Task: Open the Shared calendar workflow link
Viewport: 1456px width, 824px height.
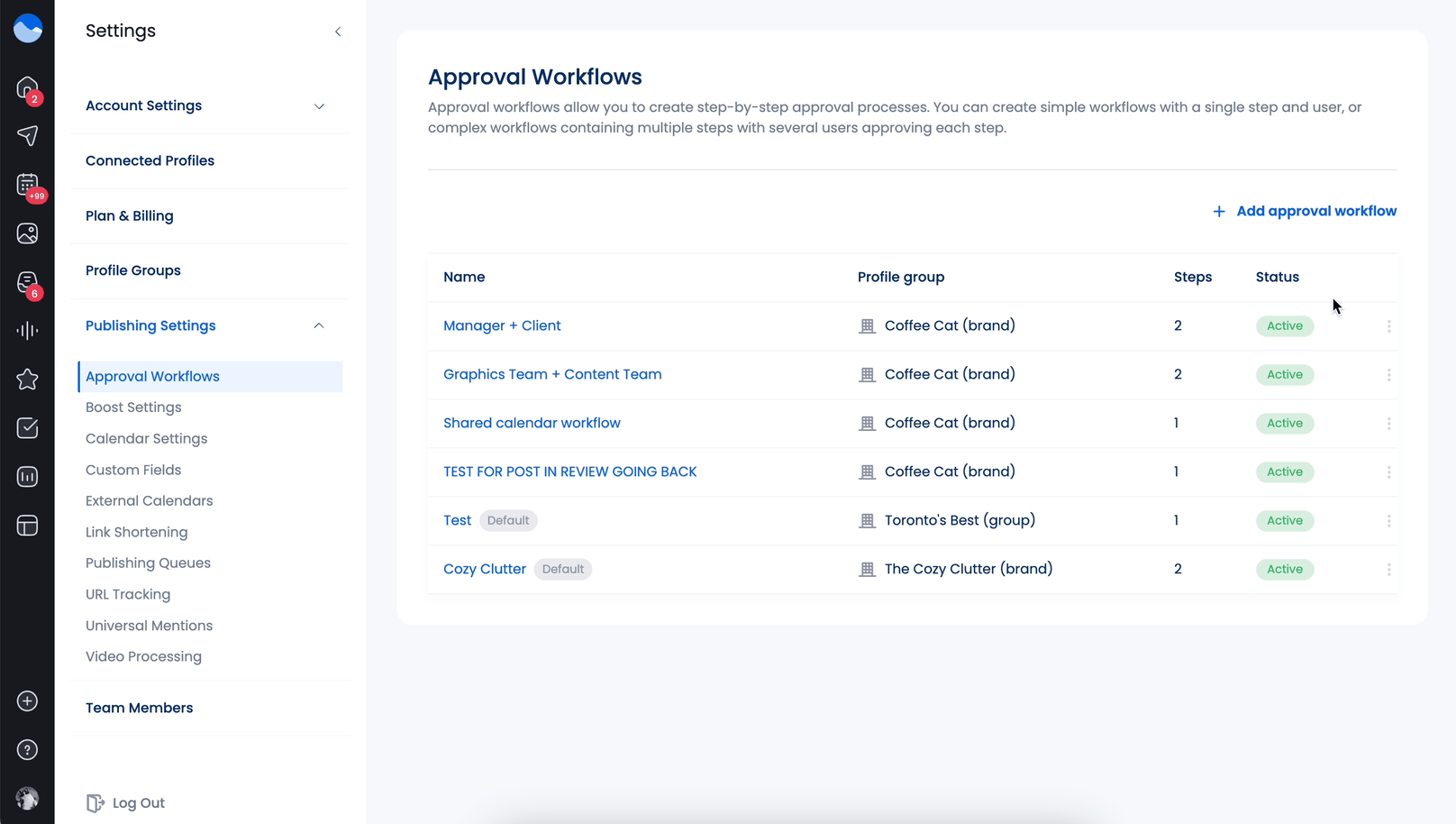Action: 532,423
